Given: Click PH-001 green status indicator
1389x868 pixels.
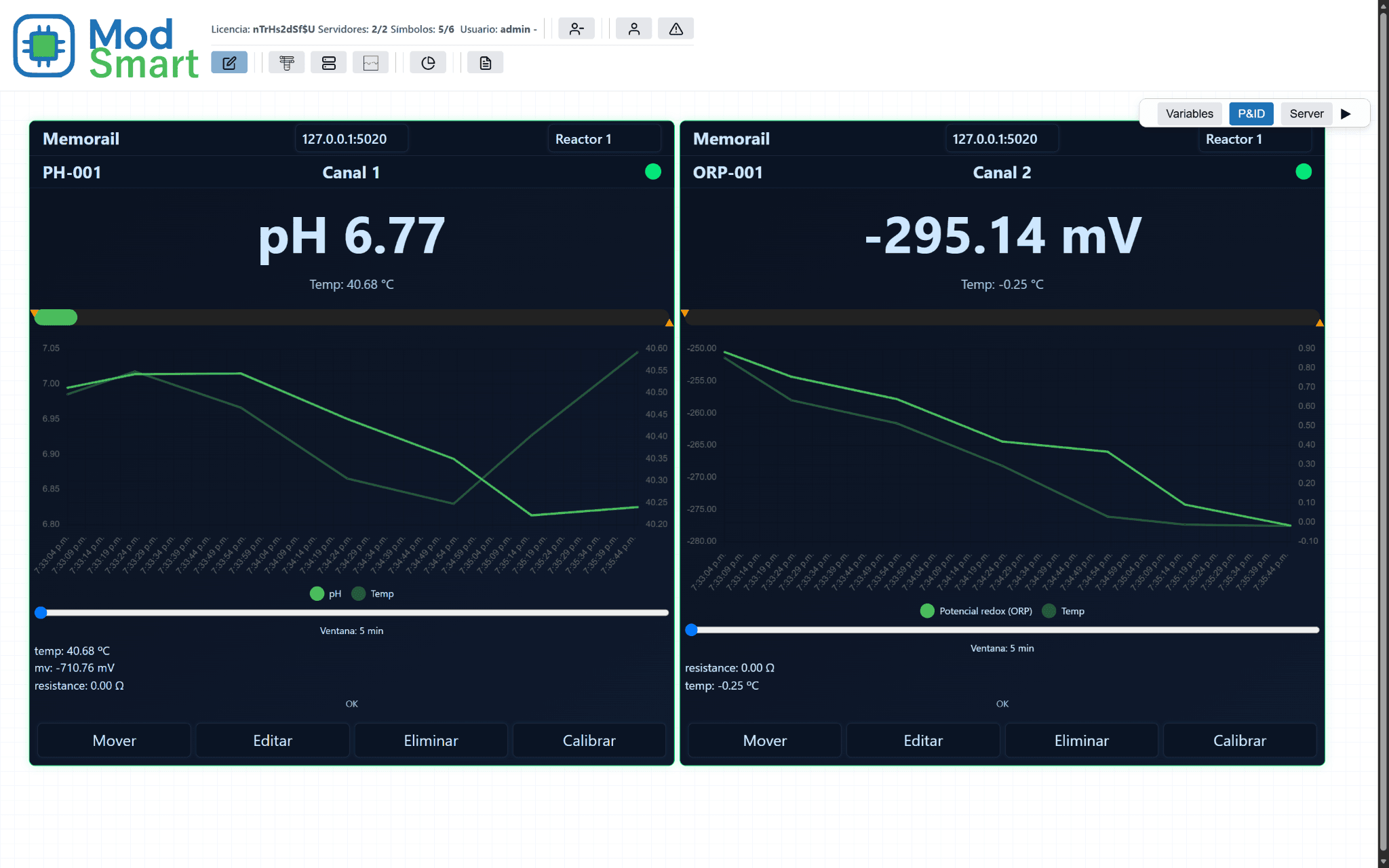Looking at the screenshot, I should 653,172.
